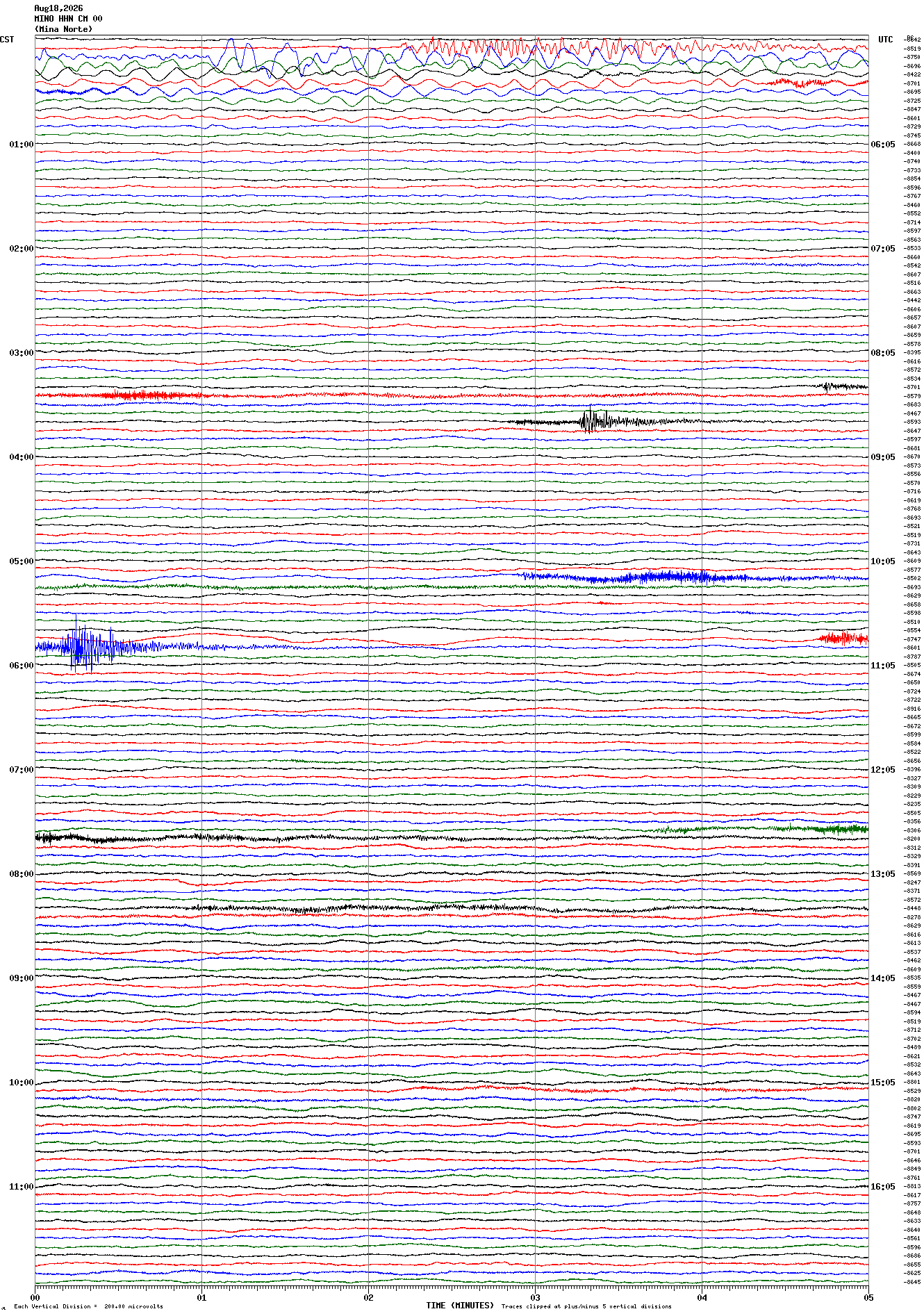Image resolution: width=924 pixels, height=1316 pixels.
Task: Select the 01:00 CST time label
Action: tap(22, 145)
